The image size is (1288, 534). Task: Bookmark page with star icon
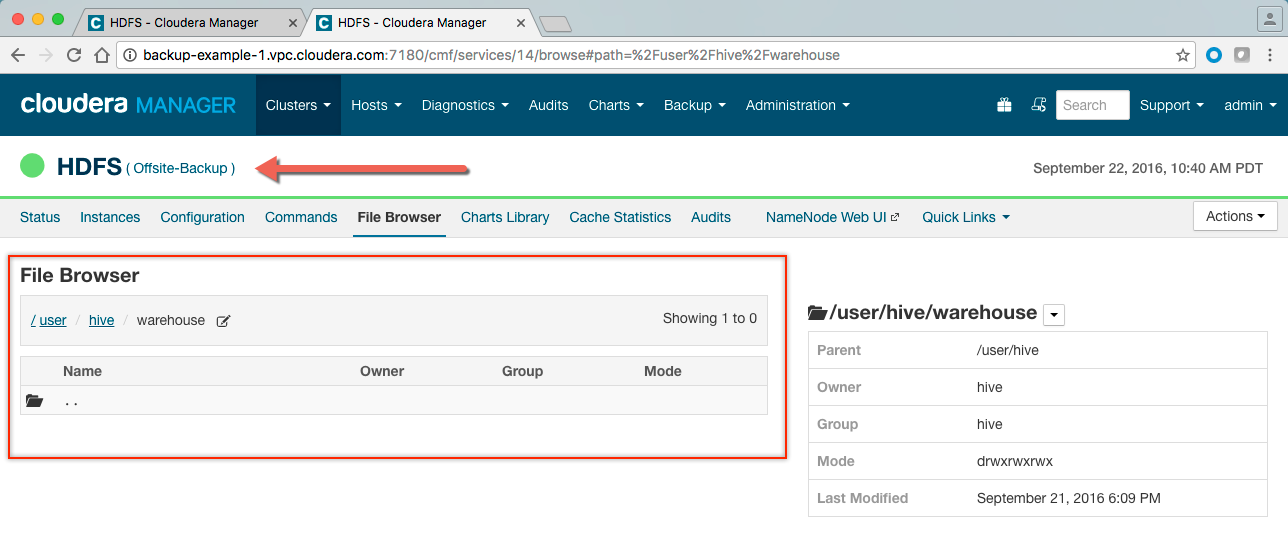[1183, 55]
